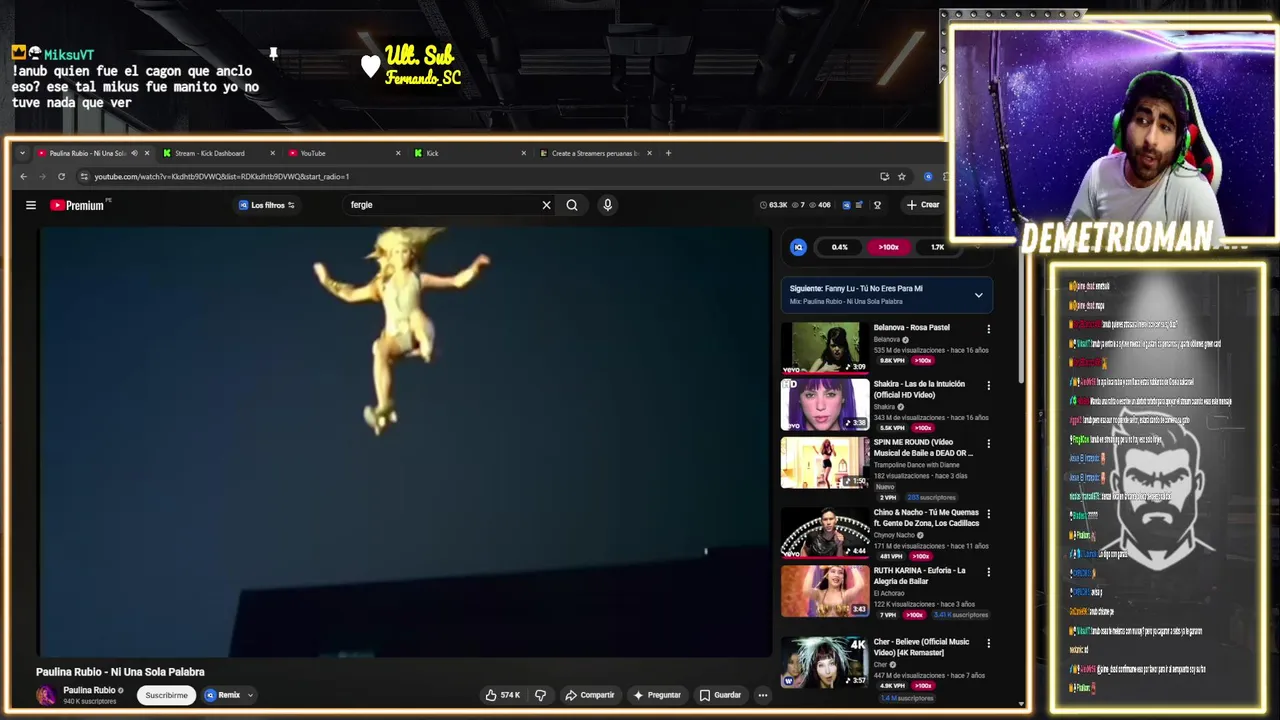The width and height of the screenshot is (1280, 720).
Task: Click the Guardar save button
Action: [720, 695]
